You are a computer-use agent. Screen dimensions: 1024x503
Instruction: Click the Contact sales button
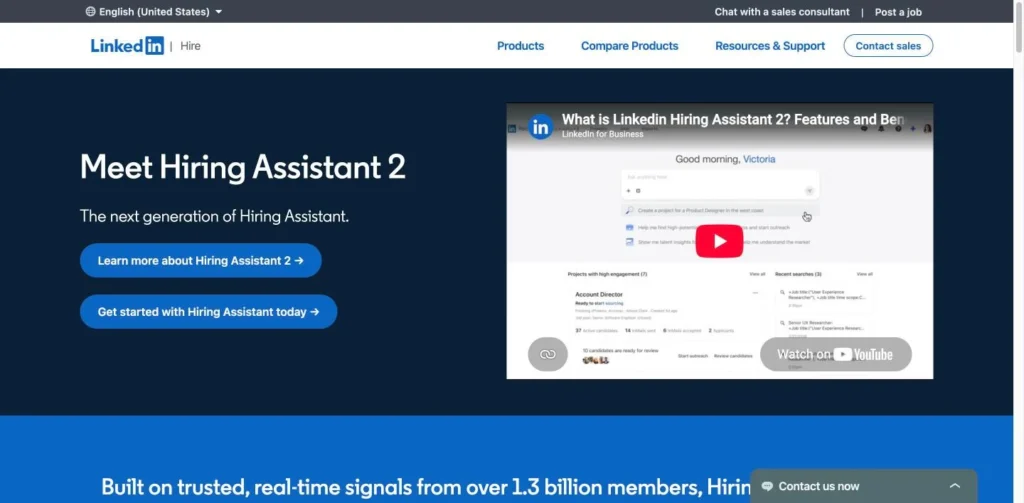pyautogui.click(x=888, y=46)
